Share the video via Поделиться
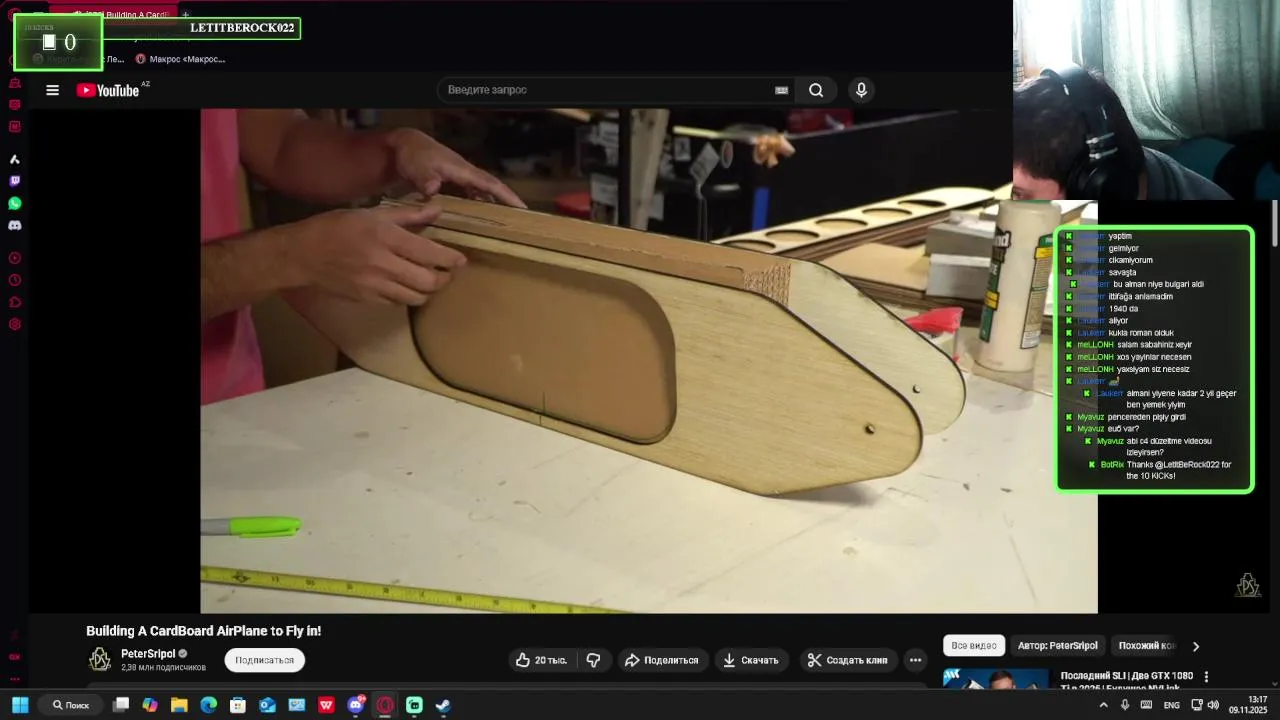 click(661, 660)
